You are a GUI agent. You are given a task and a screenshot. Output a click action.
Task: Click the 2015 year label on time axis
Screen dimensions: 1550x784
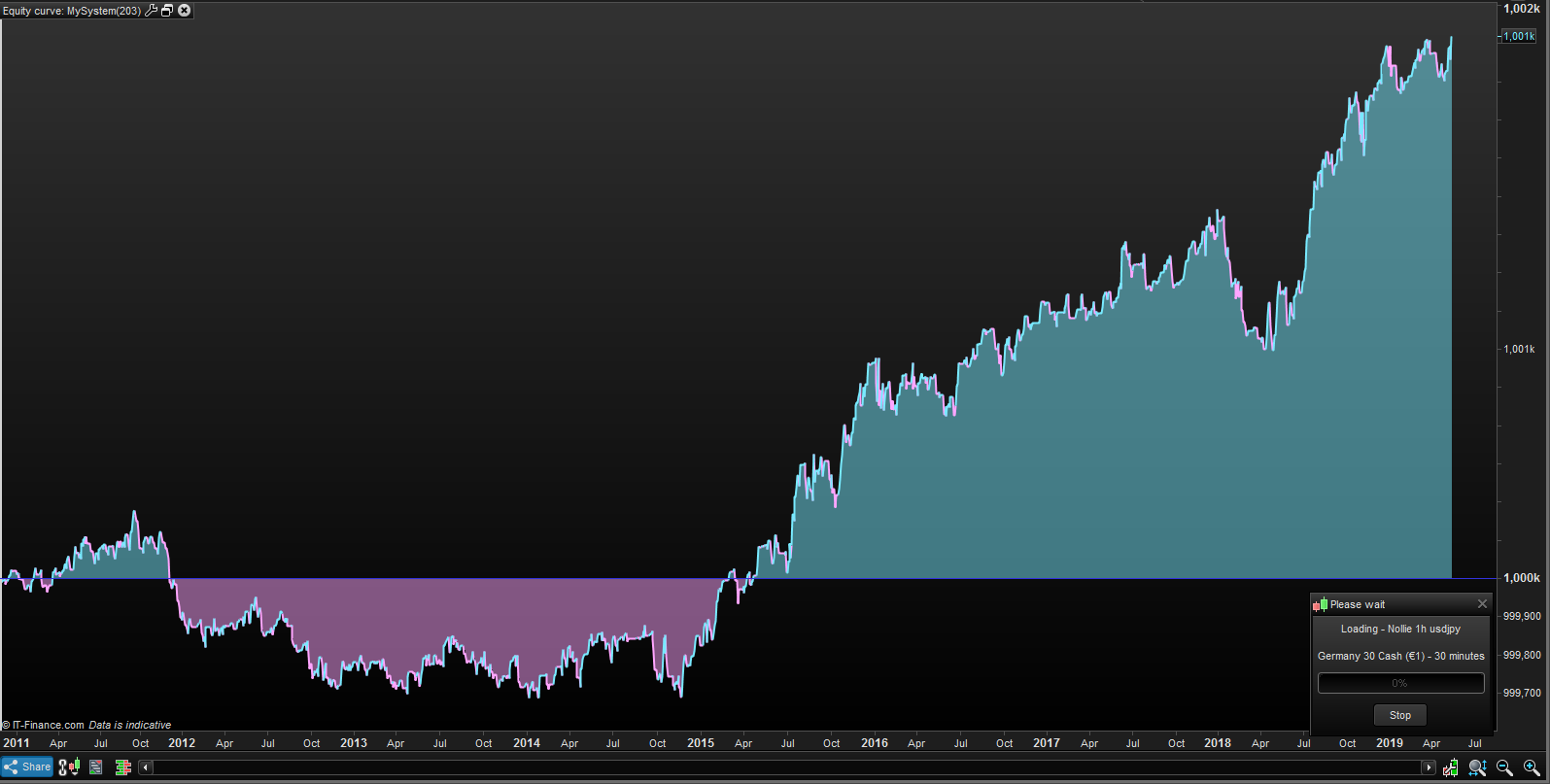click(701, 743)
